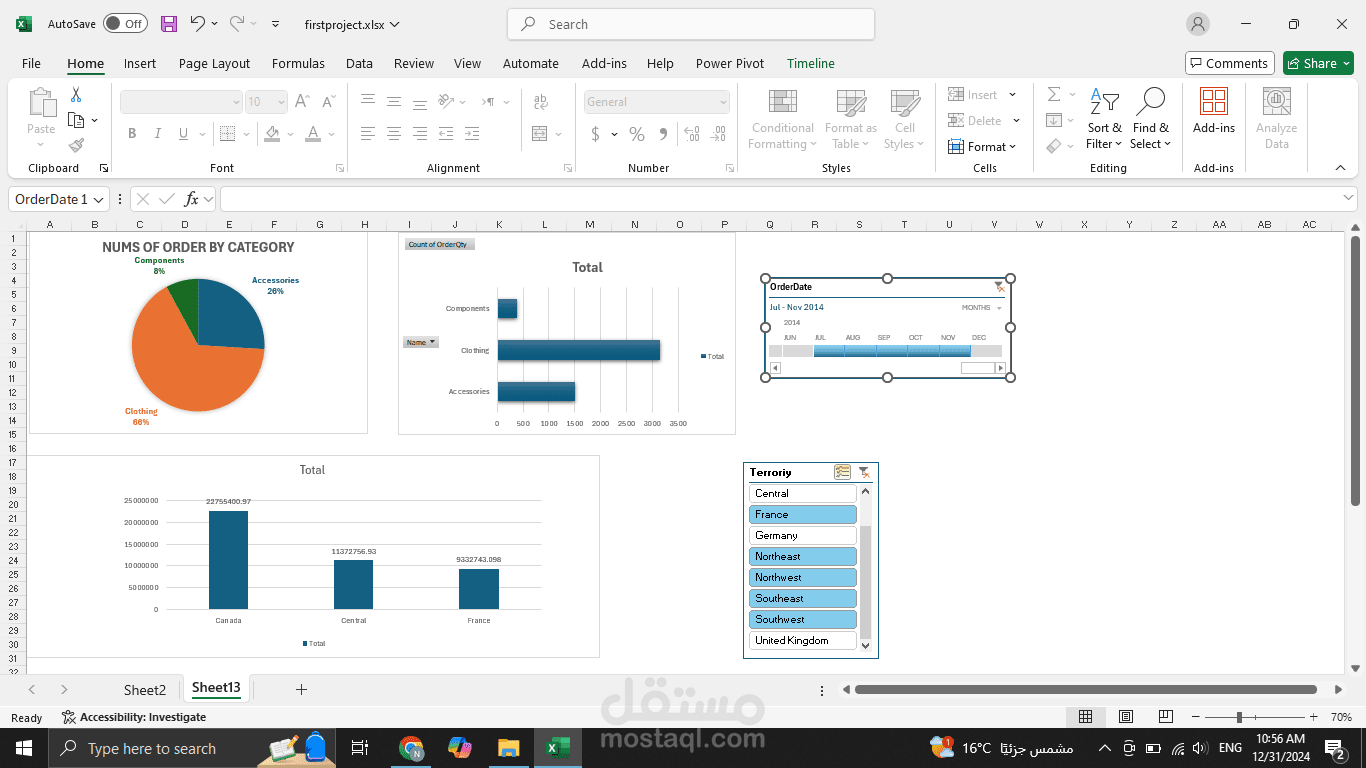Screen dimensions: 1366x768
Task: Switch to the Sheet2 worksheet tab
Action: pyautogui.click(x=145, y=689)
